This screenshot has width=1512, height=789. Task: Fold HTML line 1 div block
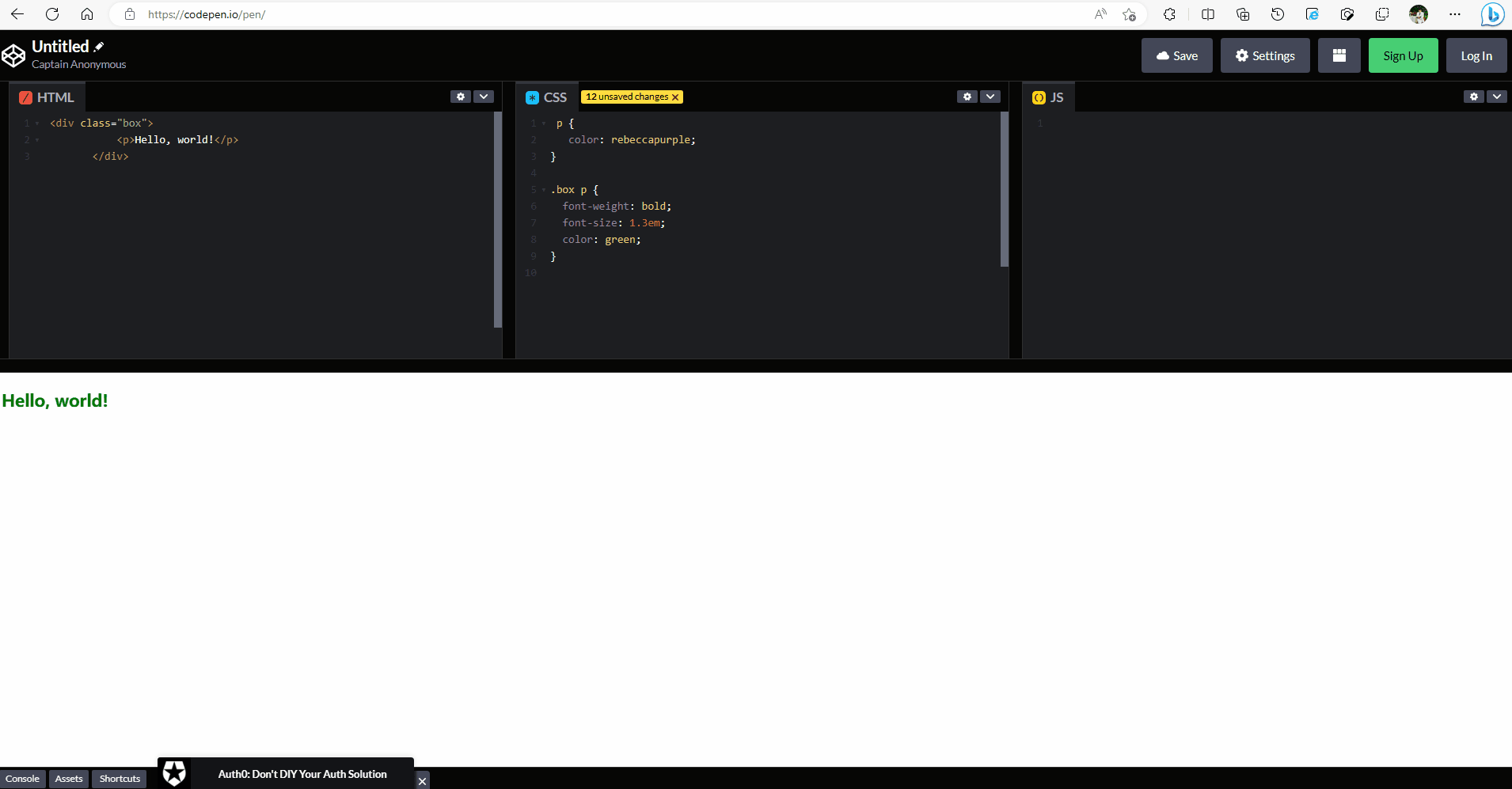(37, 123)
